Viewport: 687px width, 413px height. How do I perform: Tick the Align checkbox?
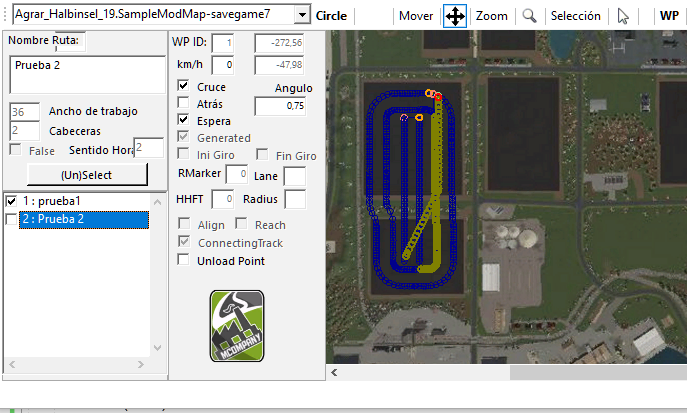[x=184, y=224]
